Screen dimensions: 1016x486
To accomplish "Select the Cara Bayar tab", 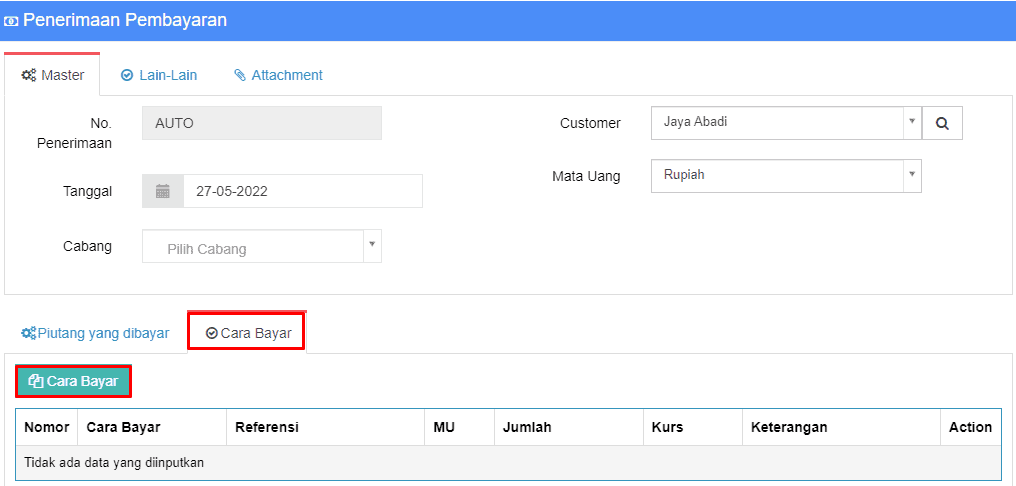I will click(x=247, y=332).
